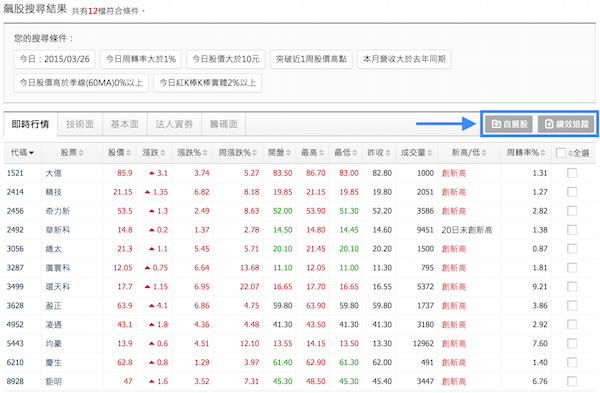Open stock name 盈正
The width and height of the screenshot is (600, 393).
pyautogui.click(x=54, y=305)
